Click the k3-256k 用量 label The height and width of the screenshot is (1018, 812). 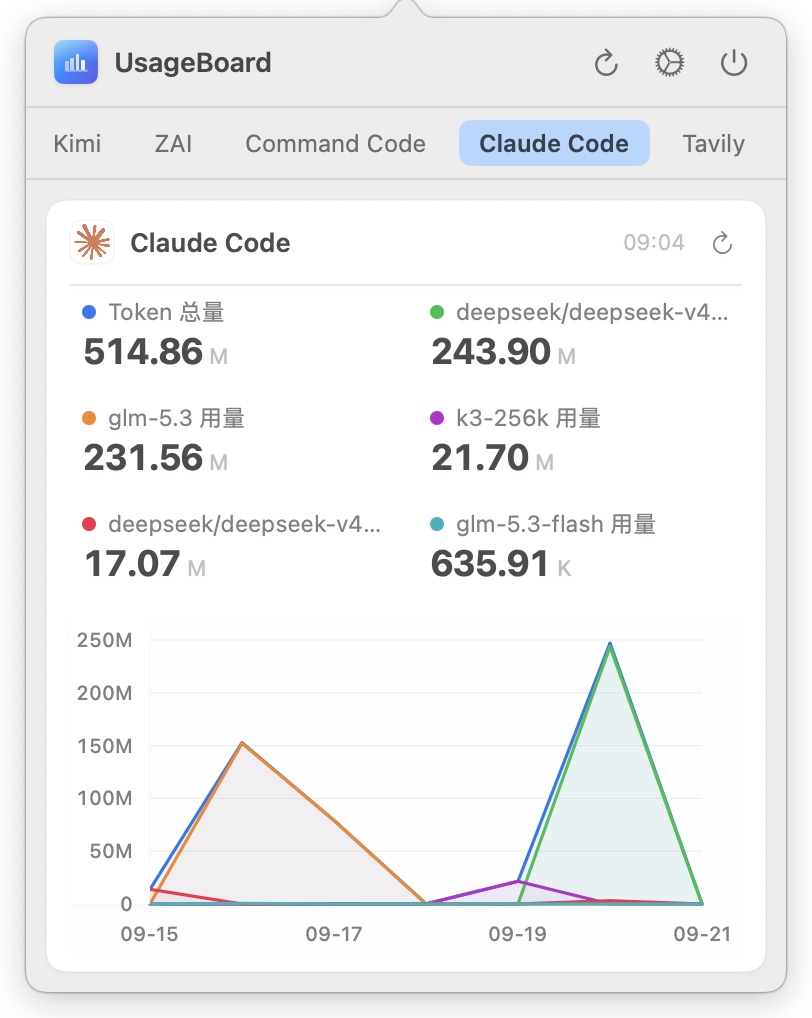point(528,418)
